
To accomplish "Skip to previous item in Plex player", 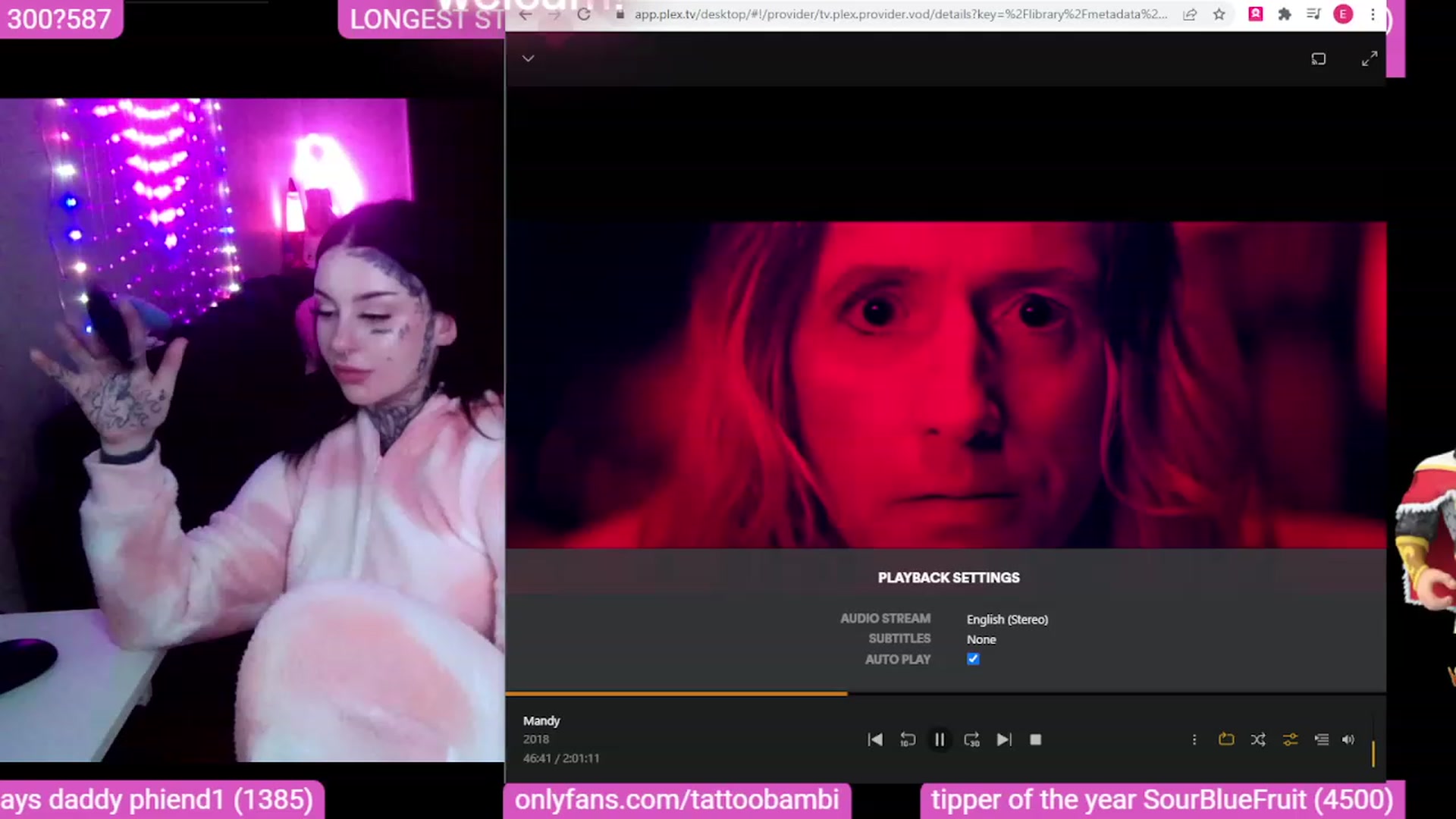I will 875,739.
